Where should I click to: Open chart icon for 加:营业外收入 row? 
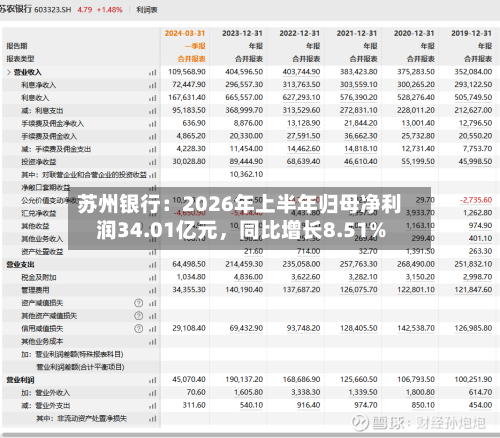[152, 393]
